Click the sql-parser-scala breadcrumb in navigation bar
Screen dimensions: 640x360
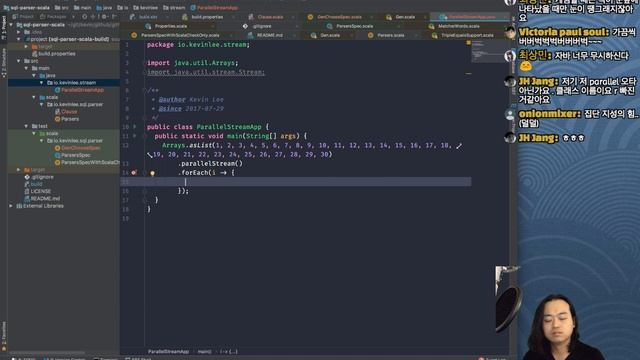(x=27, y=7)
